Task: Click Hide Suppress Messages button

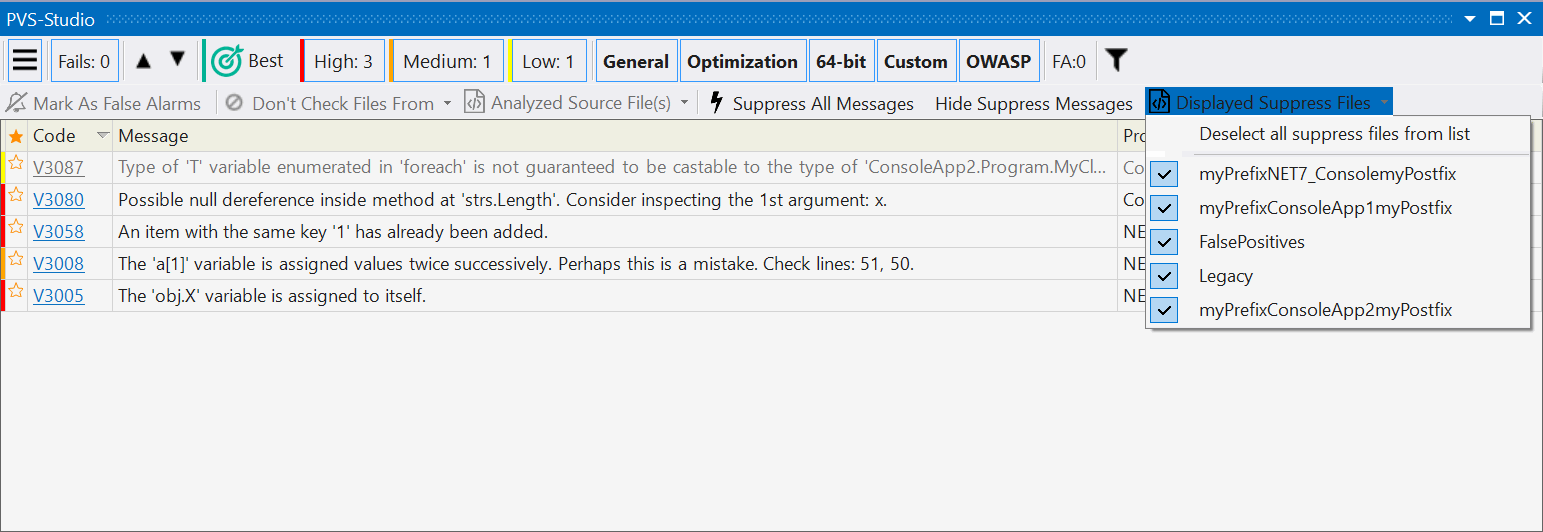Action: (x=1033, y=103)
